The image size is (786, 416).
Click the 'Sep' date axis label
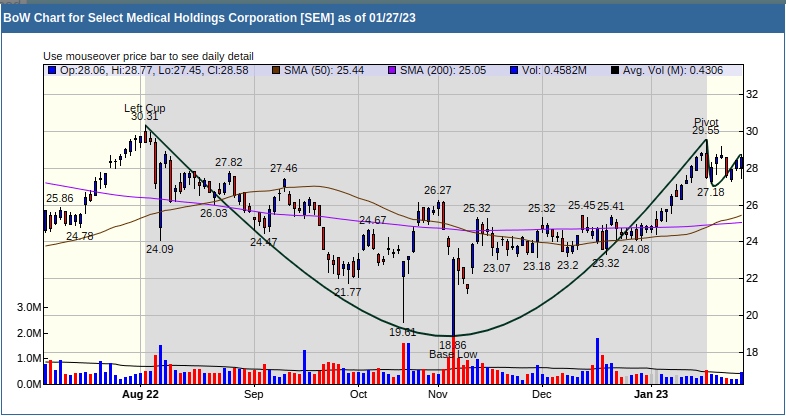[254, 394]
